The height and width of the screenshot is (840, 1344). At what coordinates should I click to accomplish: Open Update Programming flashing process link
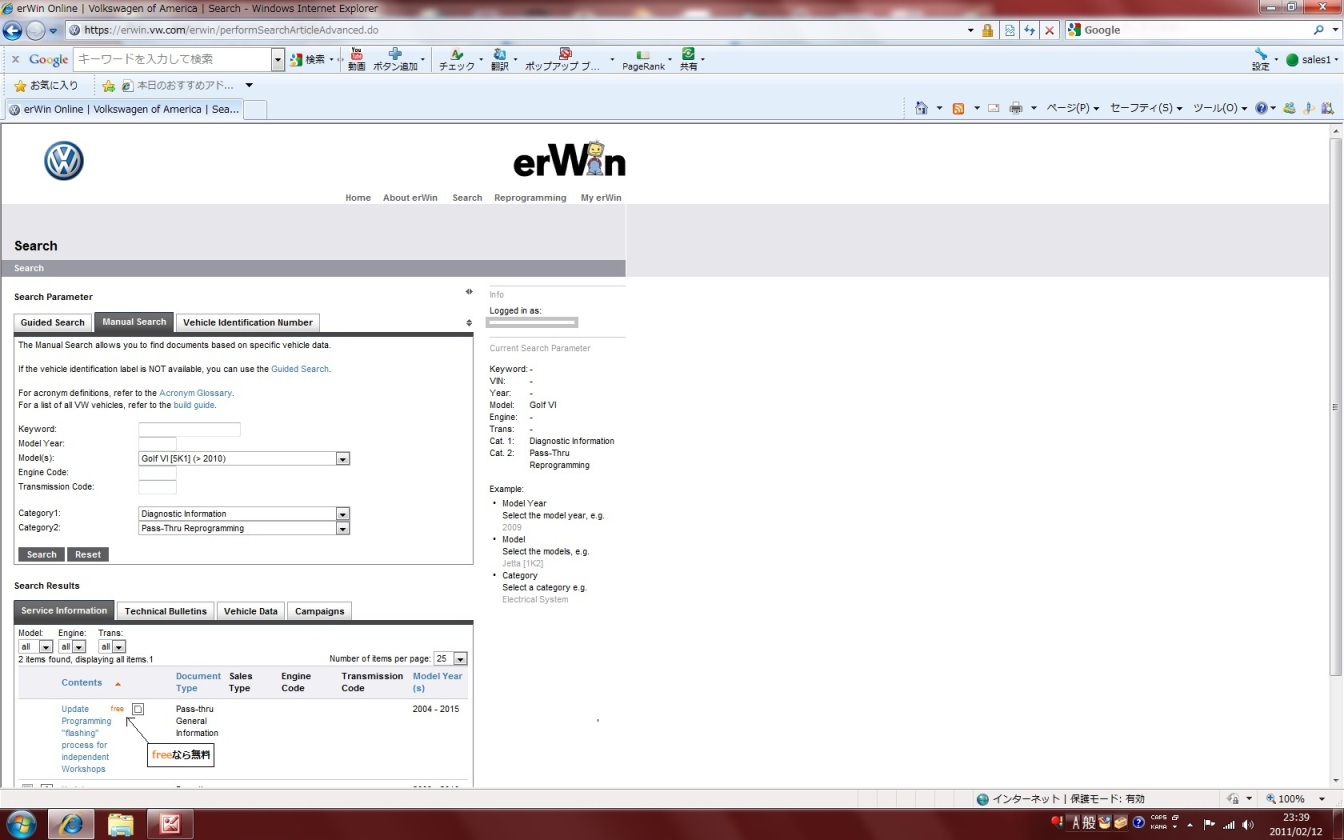[86, 739]
